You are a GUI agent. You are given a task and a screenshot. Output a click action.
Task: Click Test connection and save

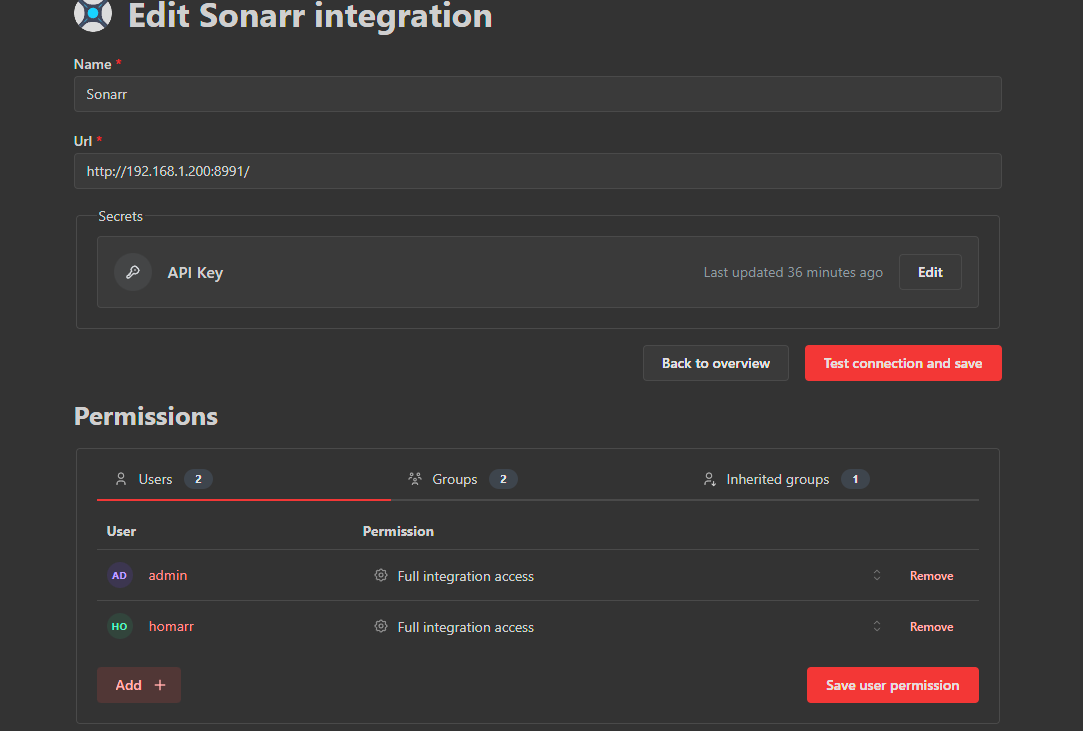(x=903, y=363)
